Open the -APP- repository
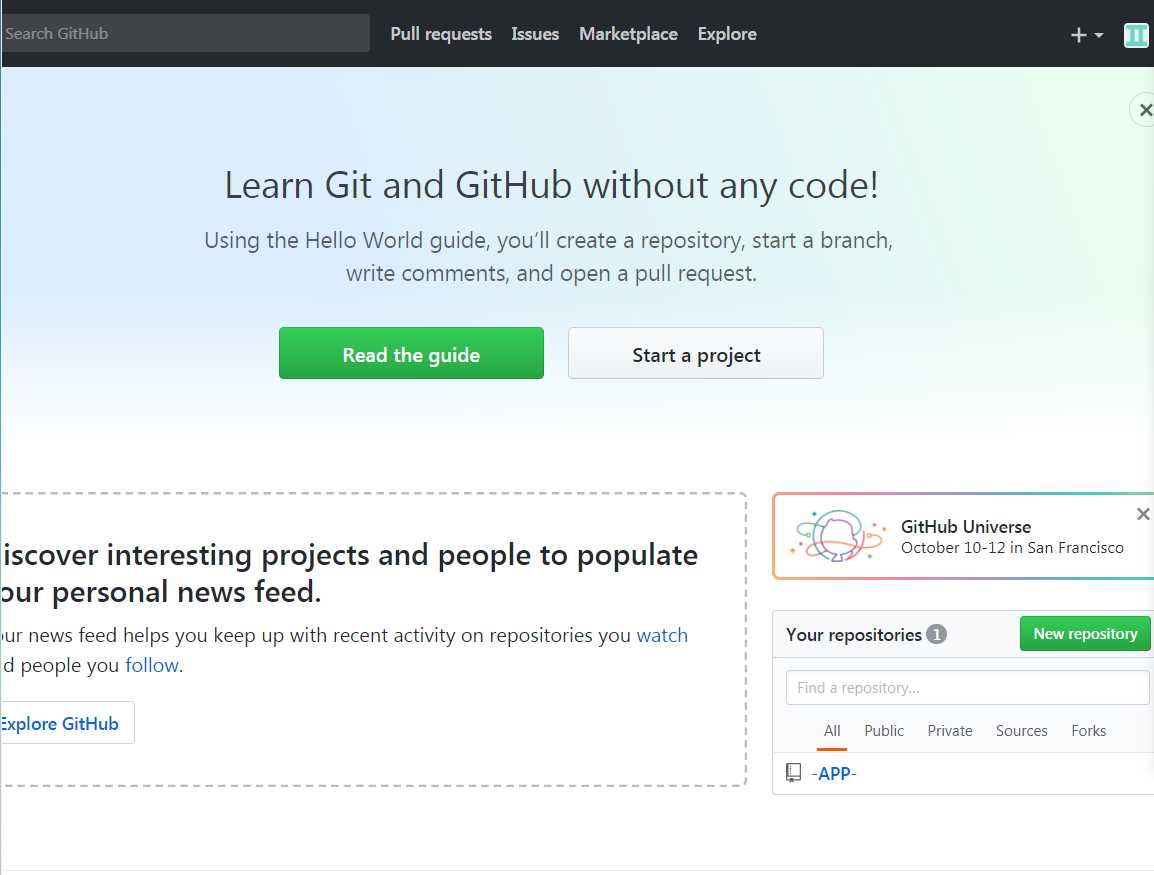1154x875 pixels. click(x=834, y=773)
